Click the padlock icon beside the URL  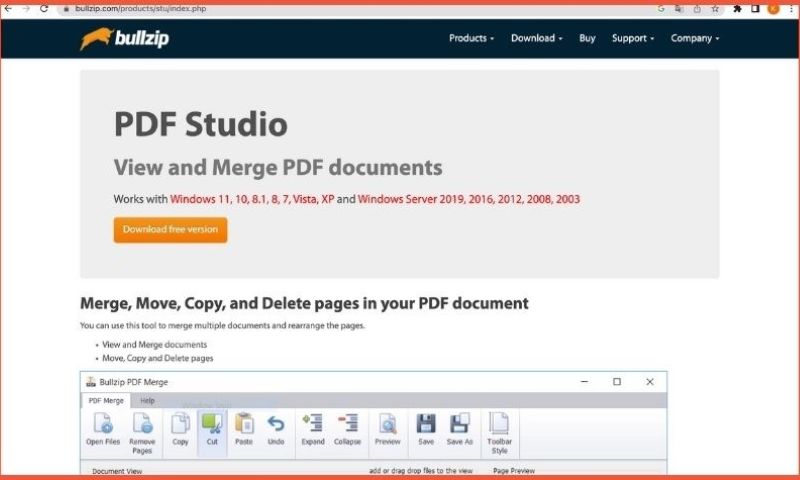click(x=65, y=9)
